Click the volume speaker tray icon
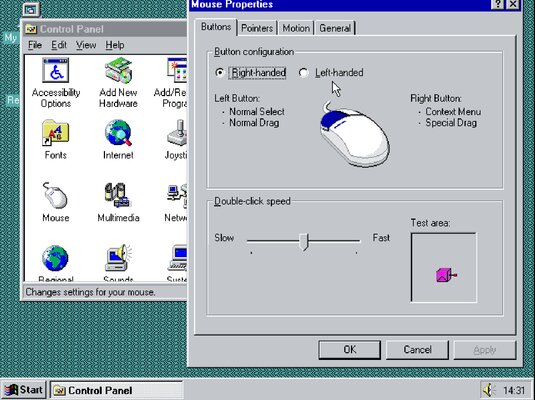This screenshot has width=535, height=400. click(488, 390)
